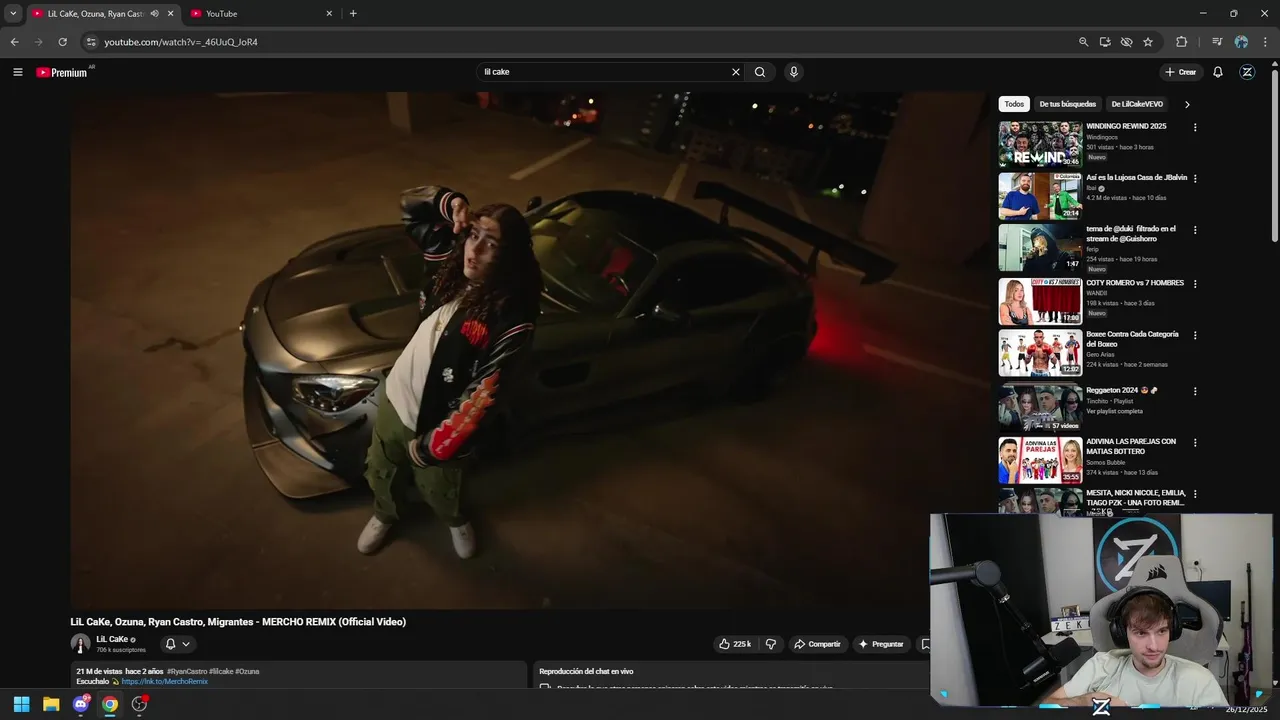
Task: Select the 'De LilCakeVEVO' chip
Action: pyautogui.click(x=1137, y=104)
